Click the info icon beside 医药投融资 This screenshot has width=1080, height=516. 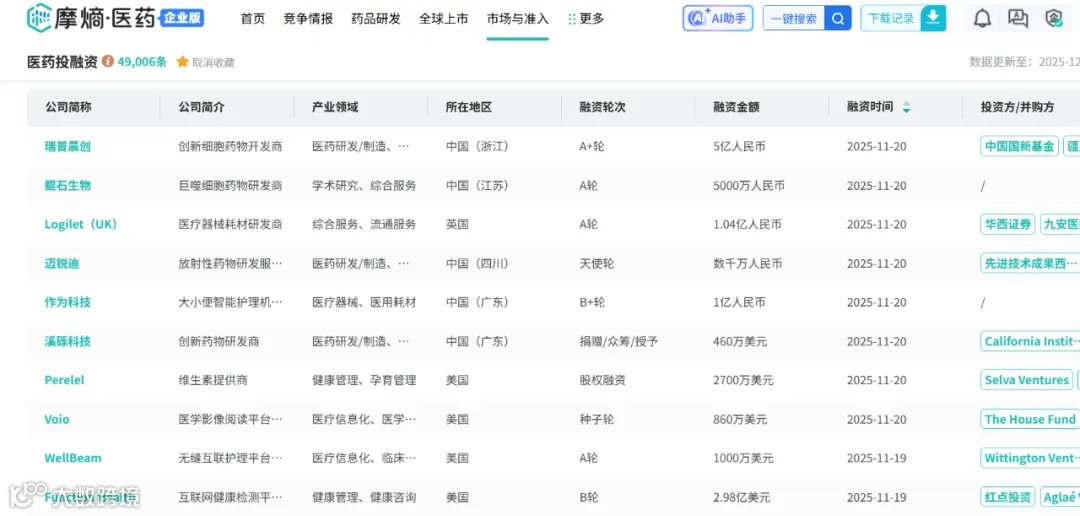click(x=107, y=61)
